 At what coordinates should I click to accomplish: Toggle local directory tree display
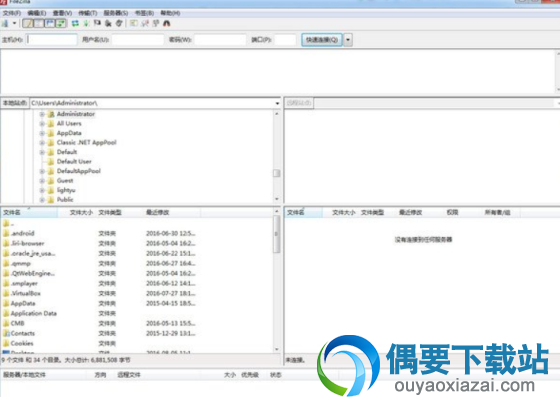[39, 24]
